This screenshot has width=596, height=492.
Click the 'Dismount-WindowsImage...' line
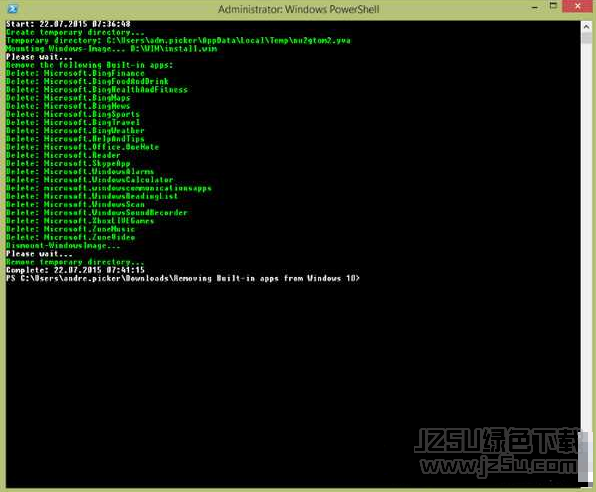tap(63, 246)
